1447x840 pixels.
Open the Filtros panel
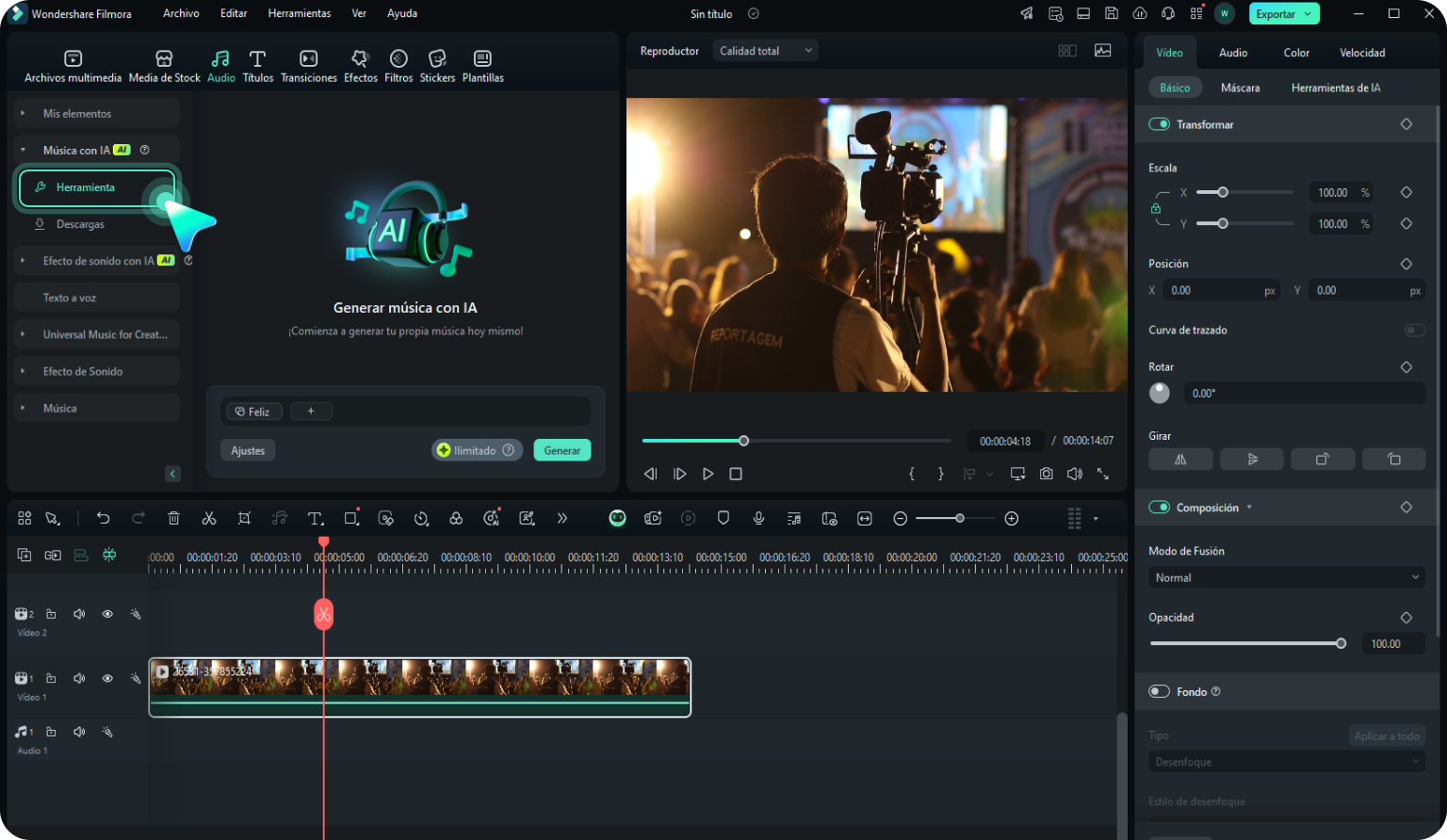[398, 66]
